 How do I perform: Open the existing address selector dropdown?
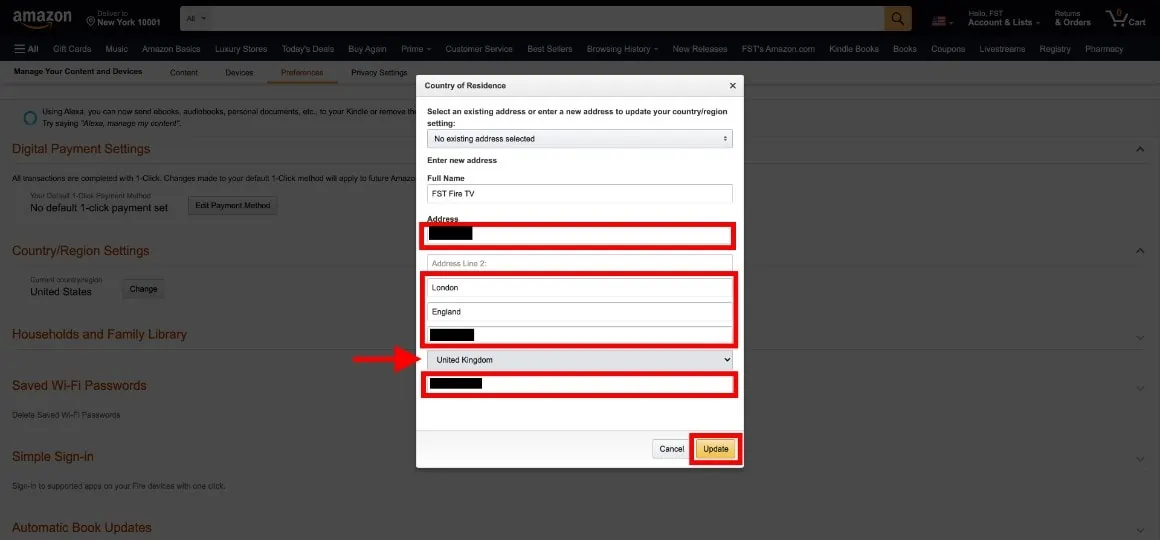[x=580, y=138]
